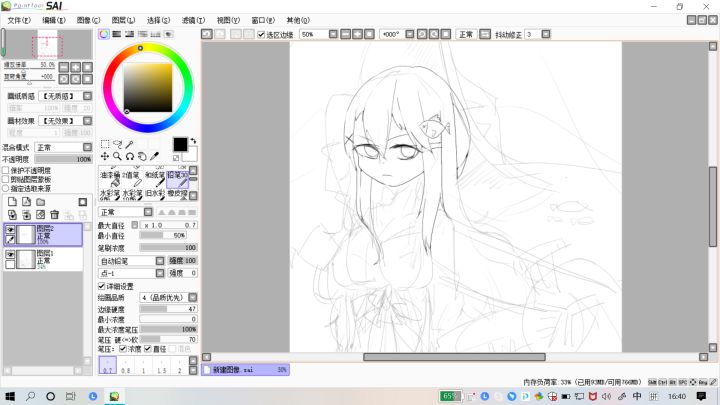Open the 滤镜(T) menu
This screenshot has height=405, width=720.
tap(193, 20)
